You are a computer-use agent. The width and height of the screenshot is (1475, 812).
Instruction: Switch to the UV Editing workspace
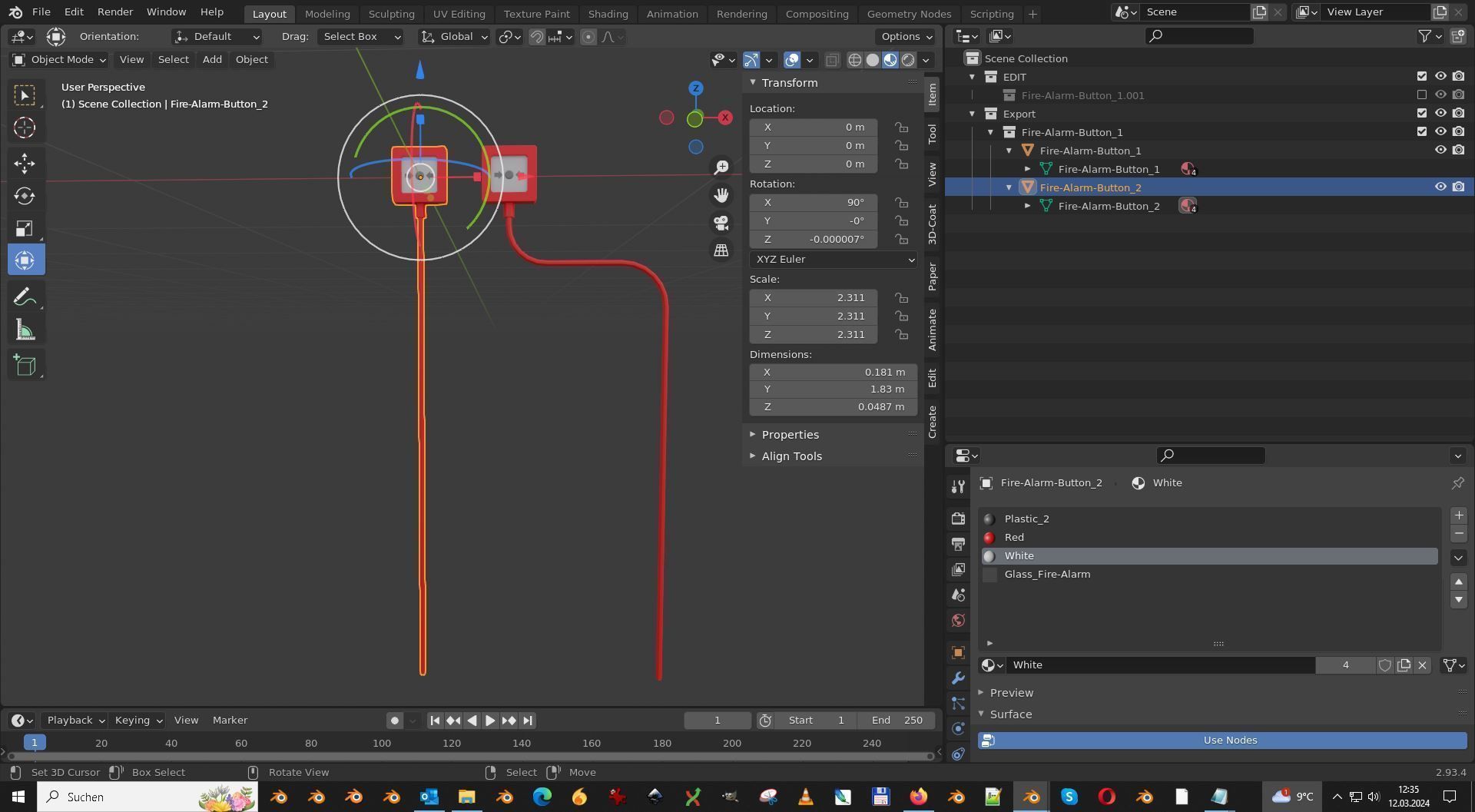tap(459, 14)
